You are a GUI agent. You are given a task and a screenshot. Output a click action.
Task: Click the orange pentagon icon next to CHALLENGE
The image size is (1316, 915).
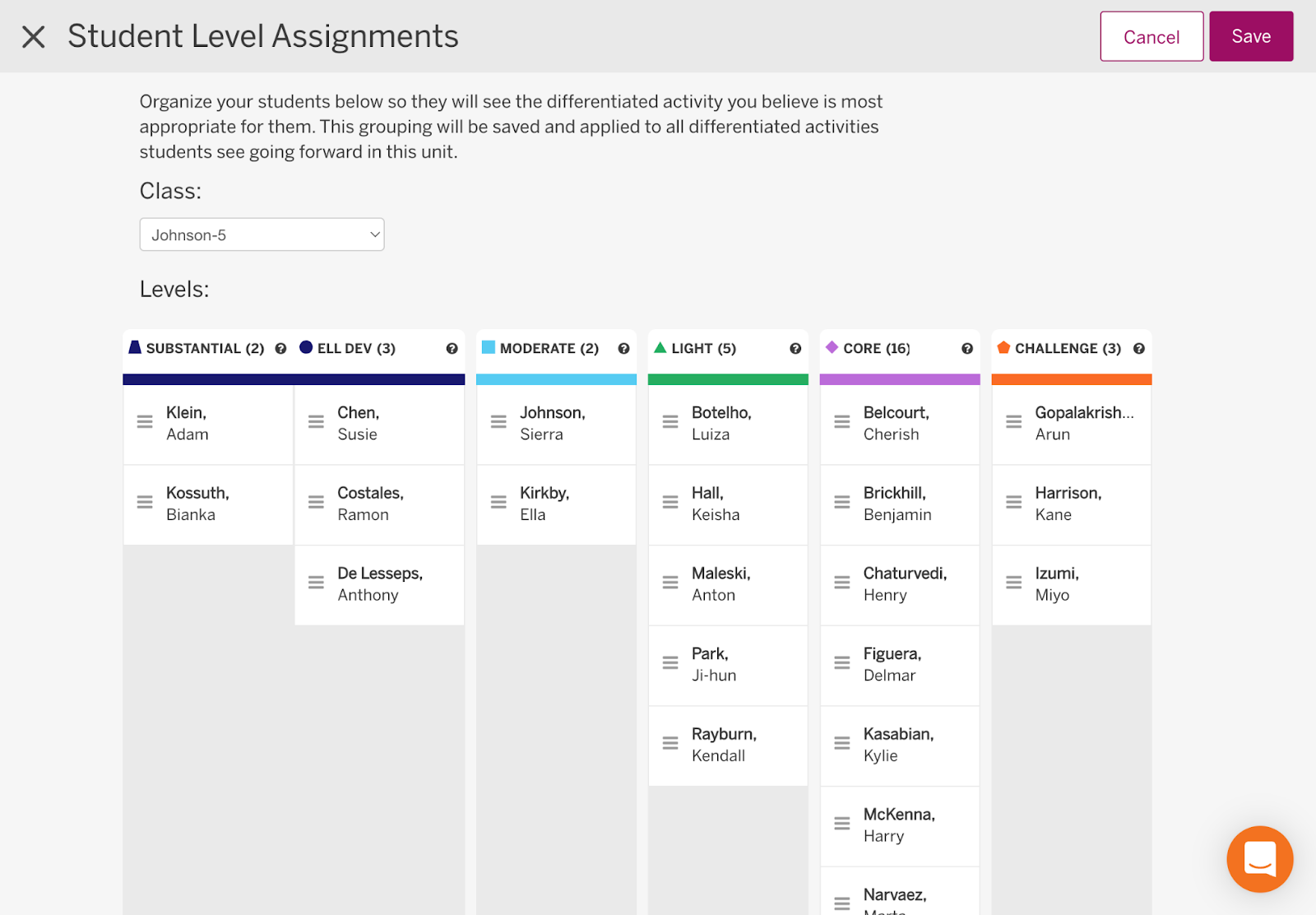click(1003, 347)
